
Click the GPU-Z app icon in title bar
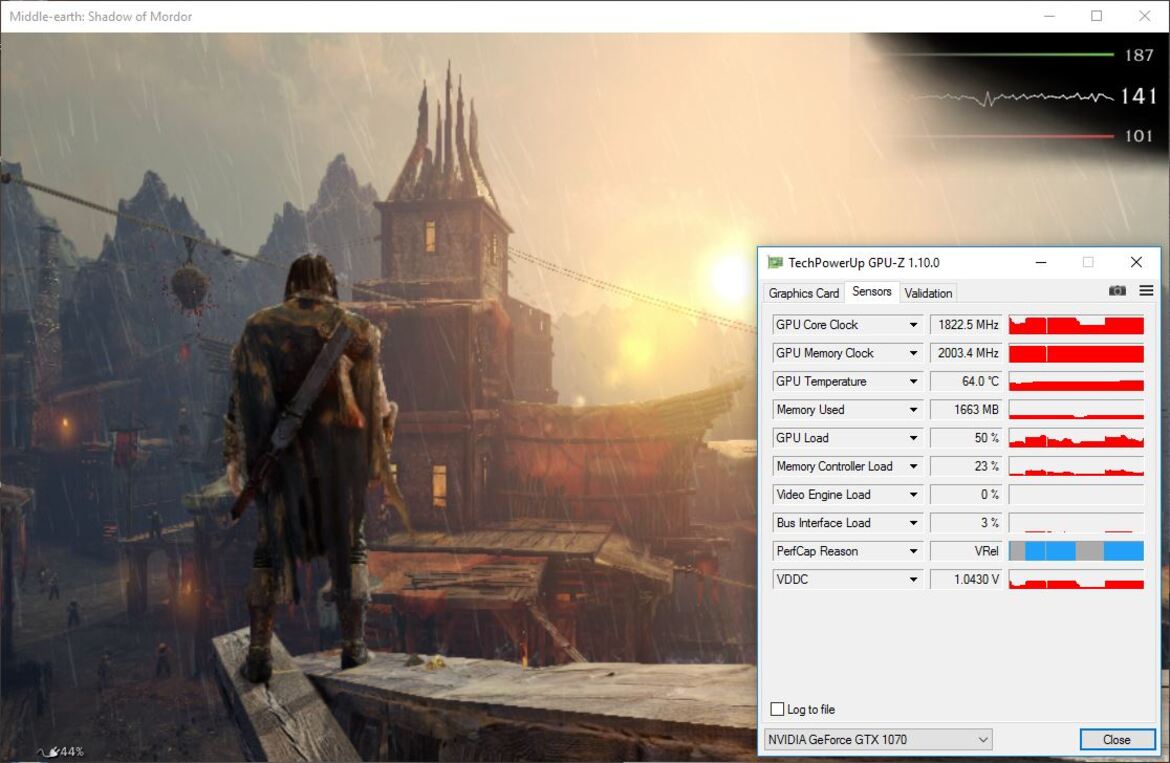775,263
